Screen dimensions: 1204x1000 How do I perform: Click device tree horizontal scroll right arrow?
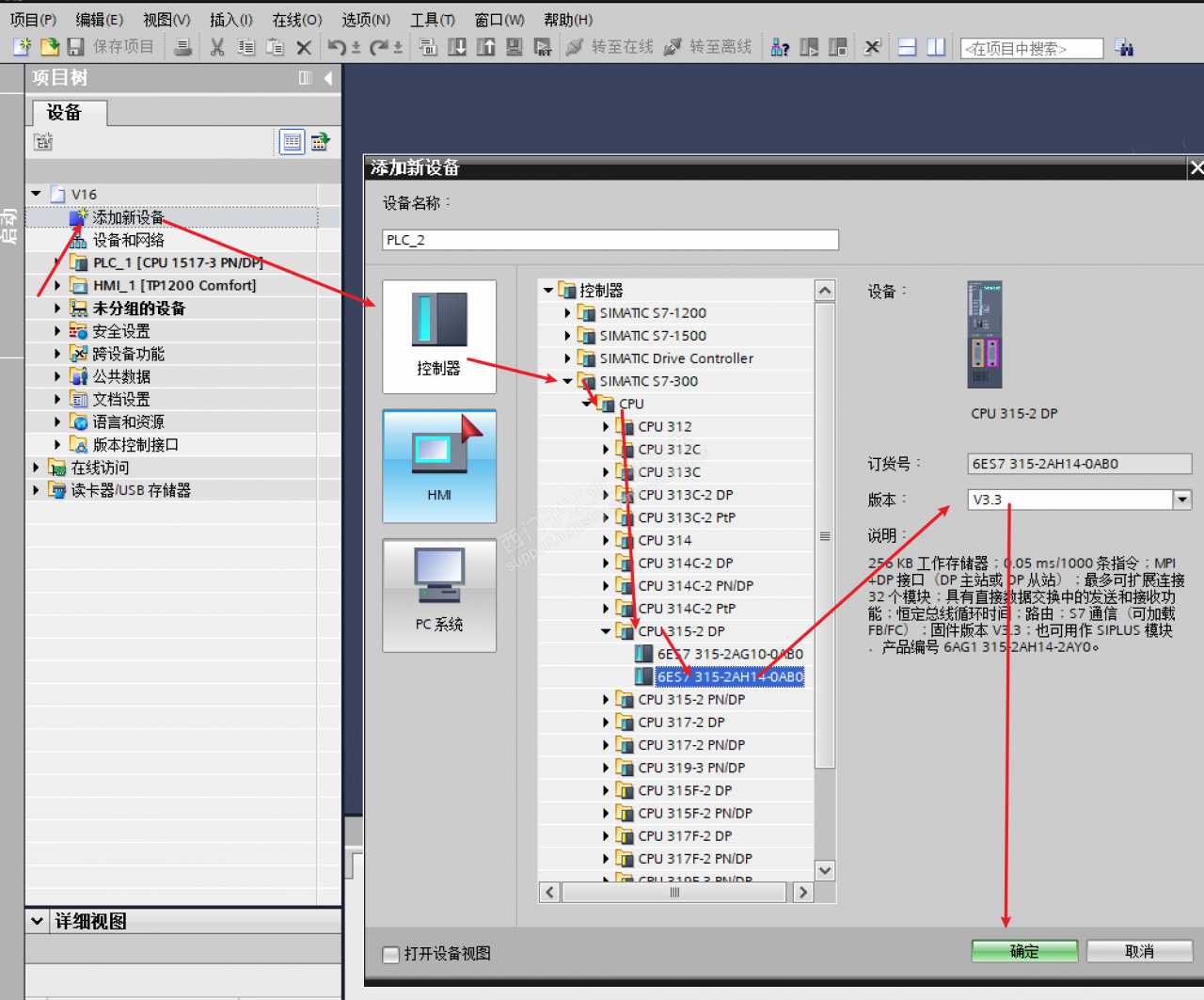[x=802, y=892]
